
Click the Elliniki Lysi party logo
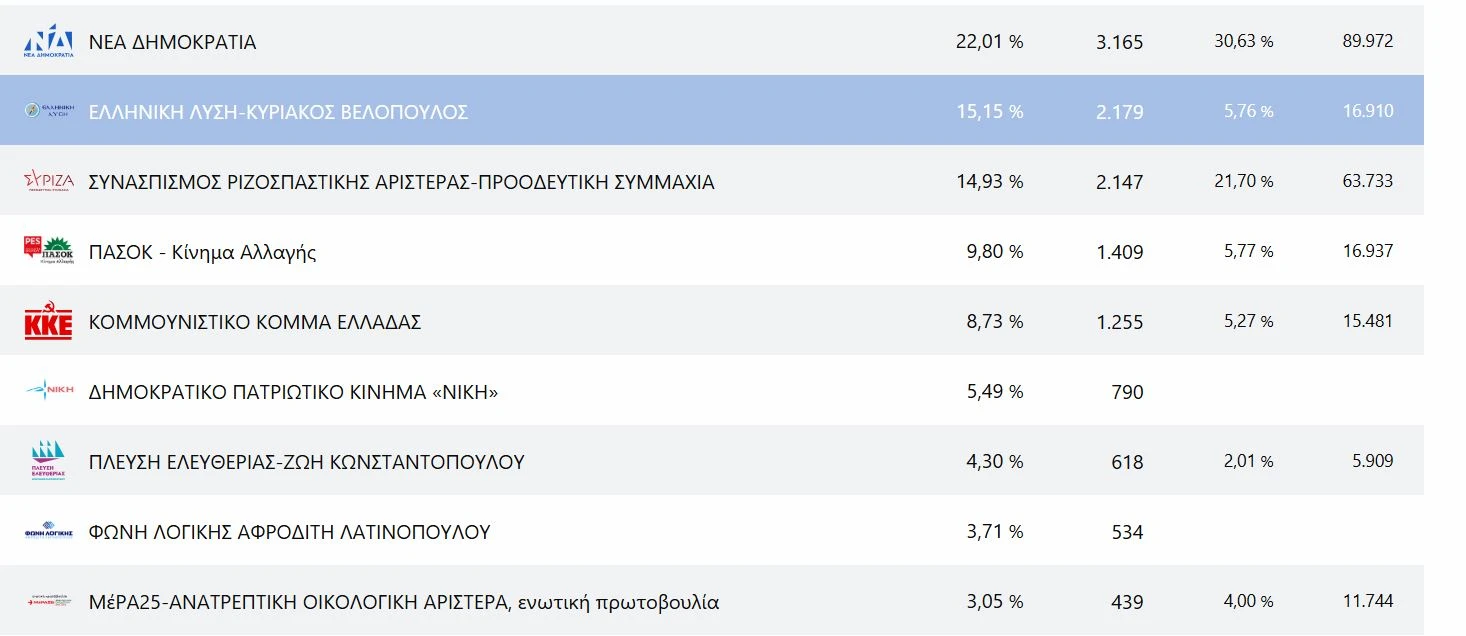click(48, 111)
